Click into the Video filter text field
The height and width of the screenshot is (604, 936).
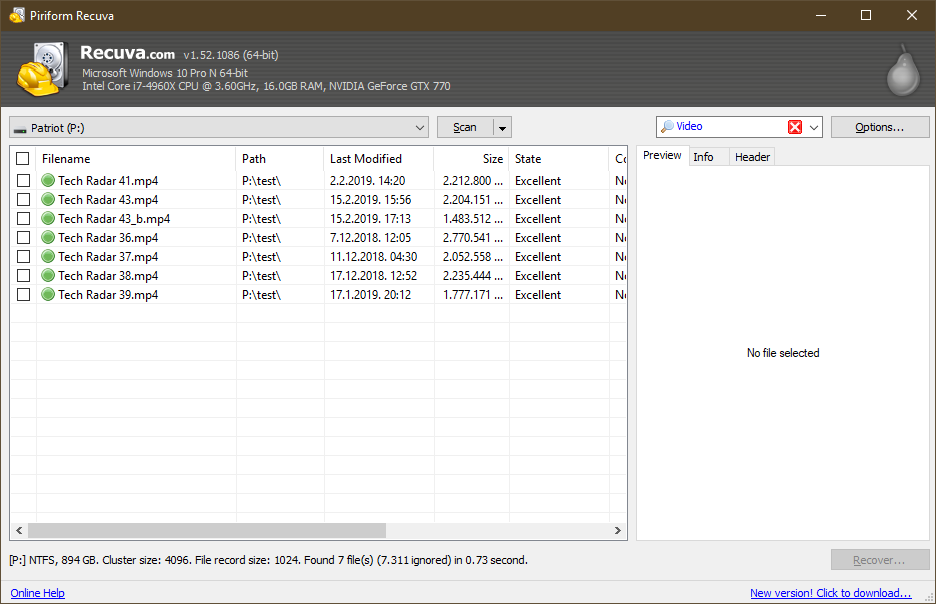729,127
